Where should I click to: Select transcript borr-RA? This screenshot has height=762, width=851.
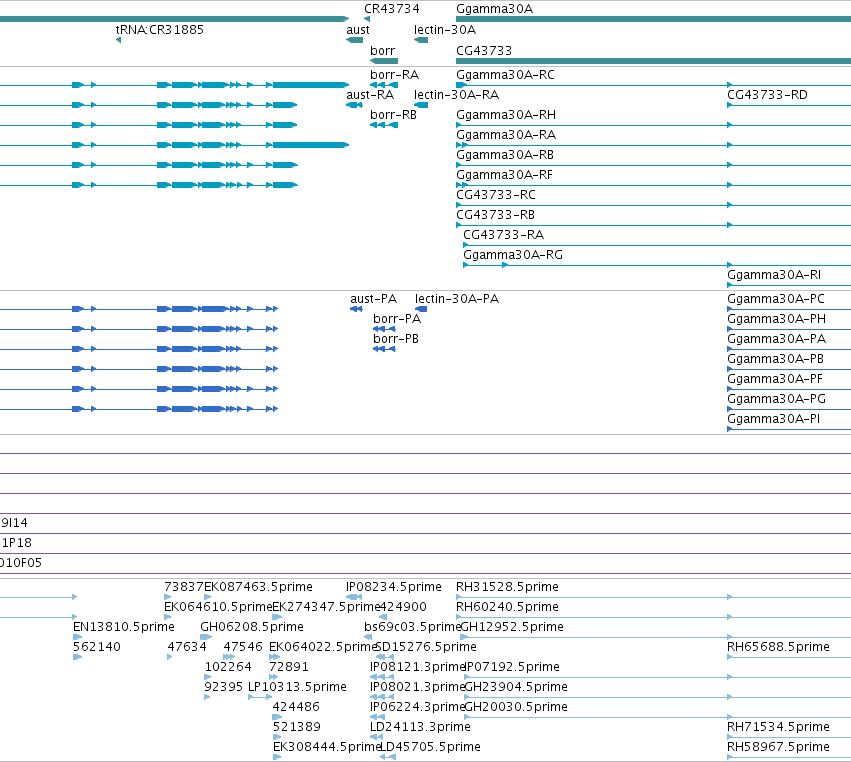(395, 75)
